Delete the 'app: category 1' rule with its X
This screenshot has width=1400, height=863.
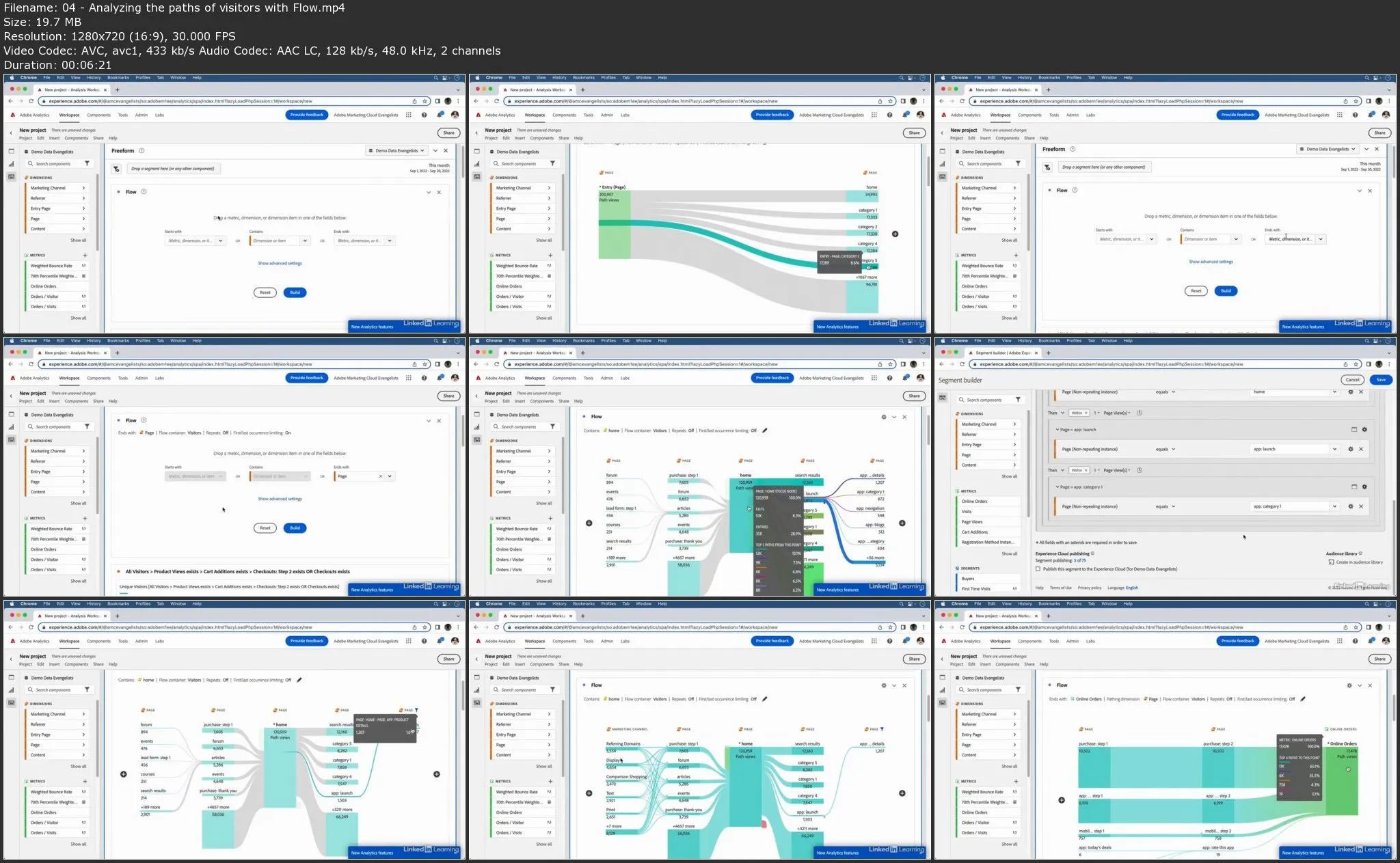(1361, 506)
